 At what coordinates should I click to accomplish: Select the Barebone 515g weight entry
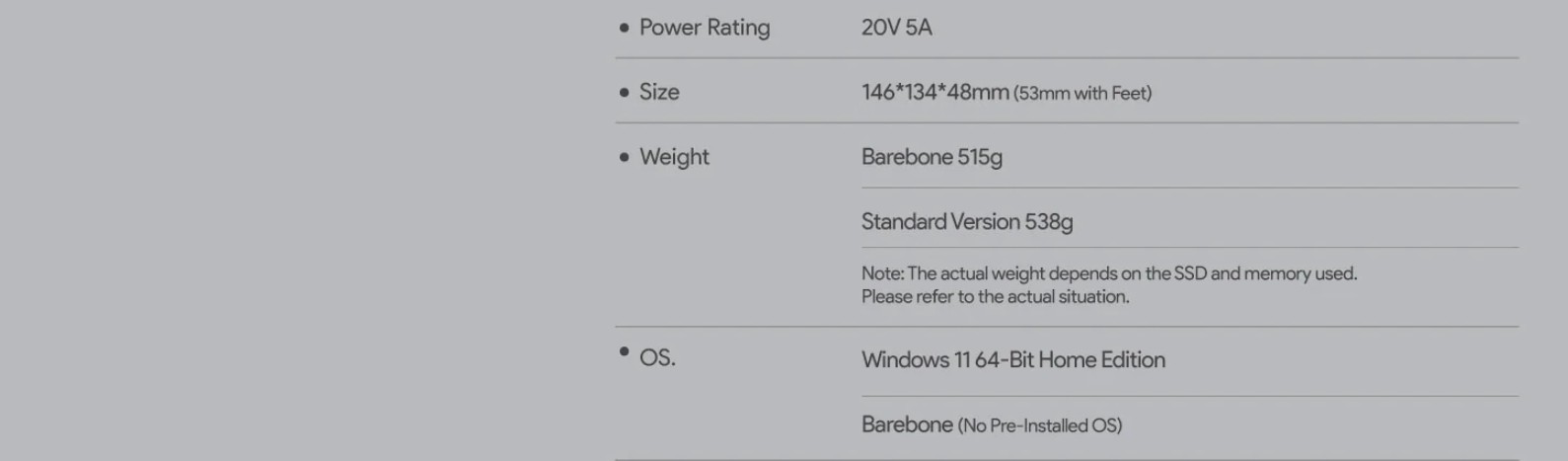[932, 157]
